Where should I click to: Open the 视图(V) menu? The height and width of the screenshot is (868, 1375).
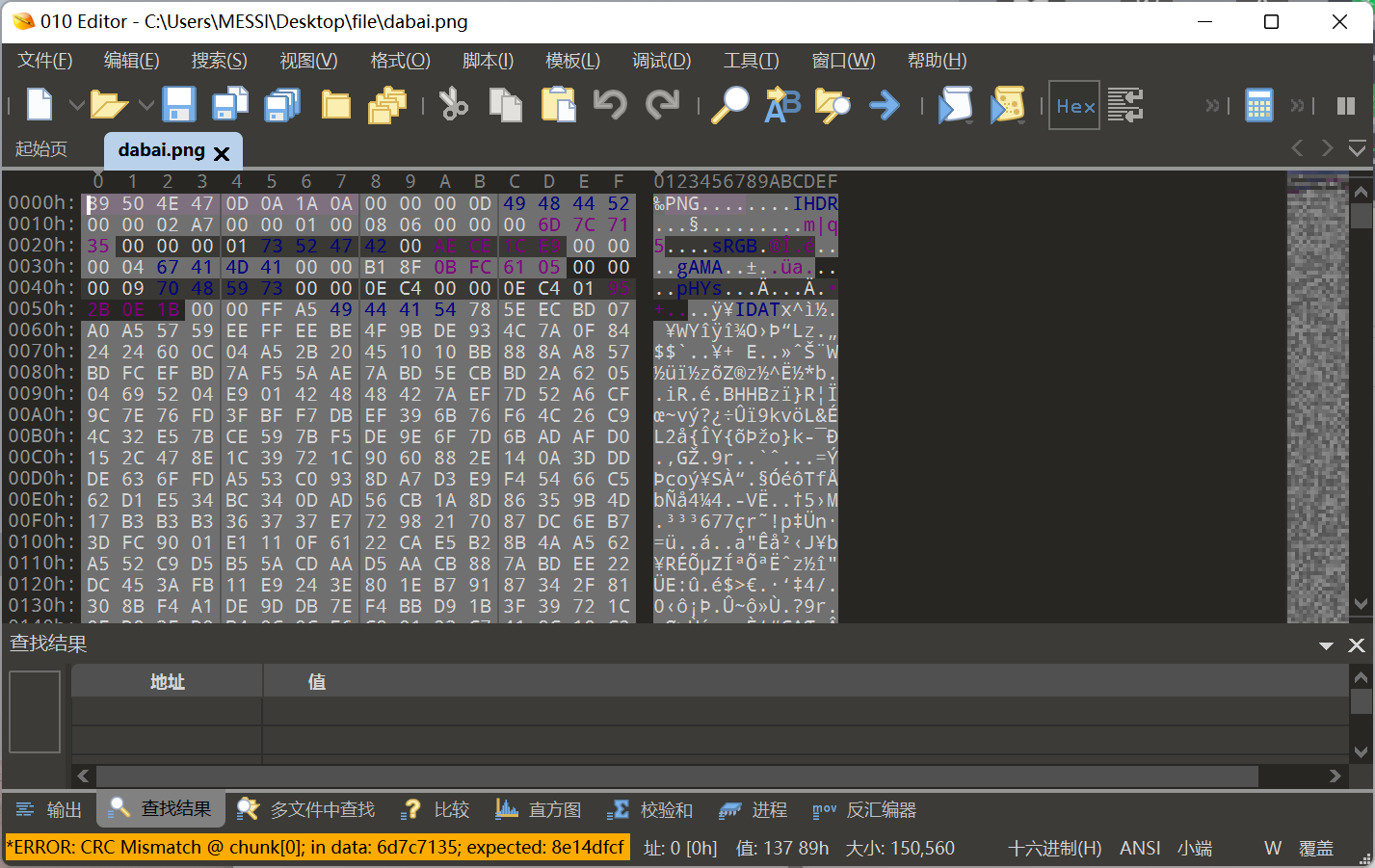click(308, 60)
